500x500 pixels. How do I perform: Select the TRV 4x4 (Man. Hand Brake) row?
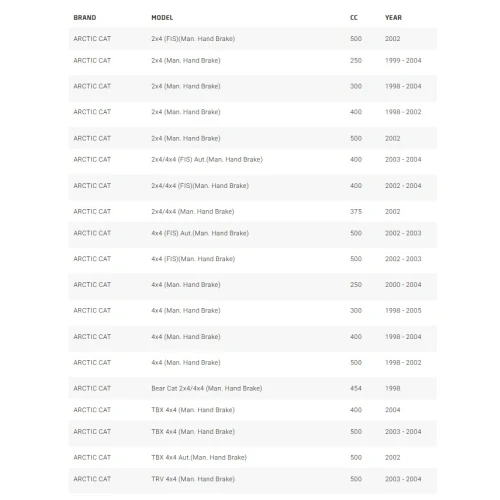click(x=253, y=479)
